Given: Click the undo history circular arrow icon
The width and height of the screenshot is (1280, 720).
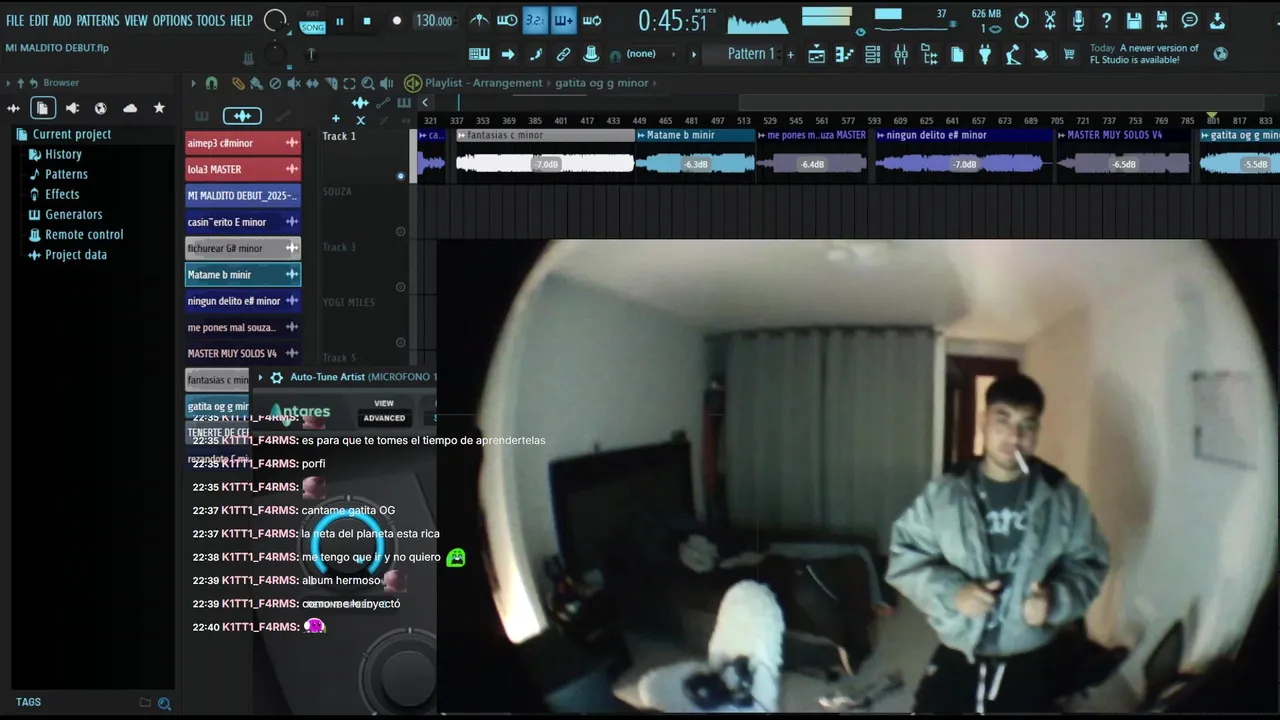Looking at the screenshot, I should pyautogui.click(x=1021, y=20).
